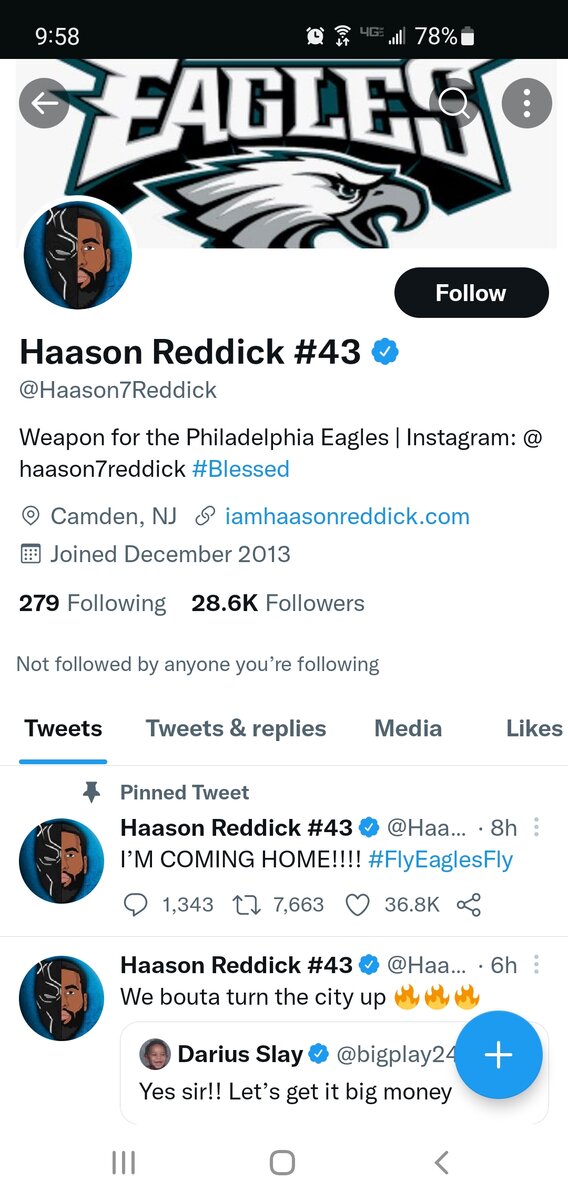Open the Media tab
This screenshot has width=568, height=1200.
pos(408,729)
